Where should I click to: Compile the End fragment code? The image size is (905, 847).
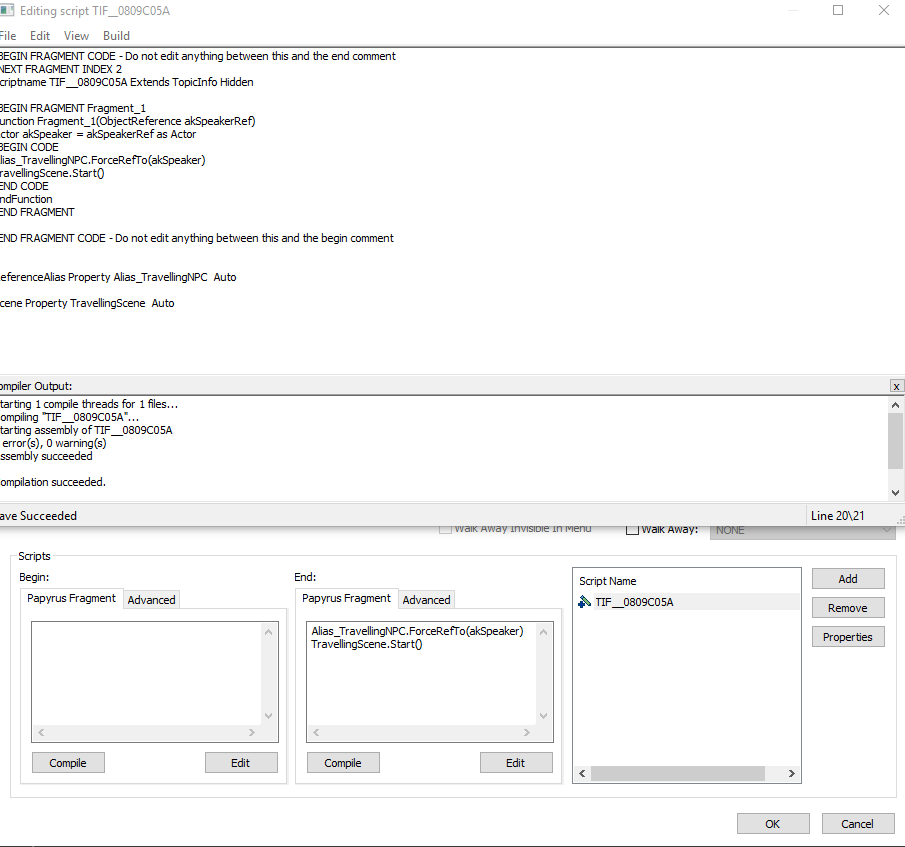tap(343, 762)
